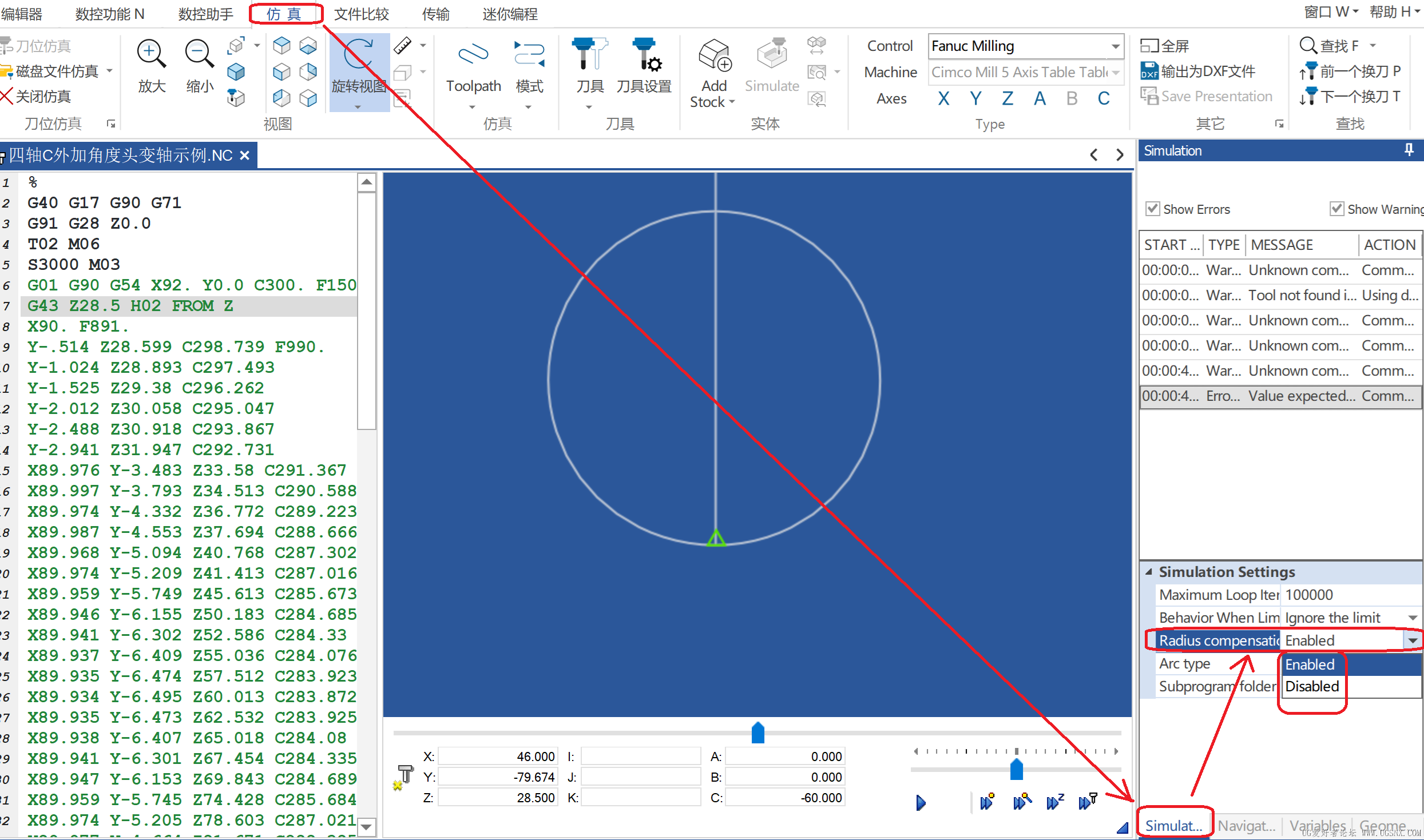Viewport: 1424px width, 840px height.
Task: Switch to the Variables bottom tab
Action: click(x=1317, y=826)
